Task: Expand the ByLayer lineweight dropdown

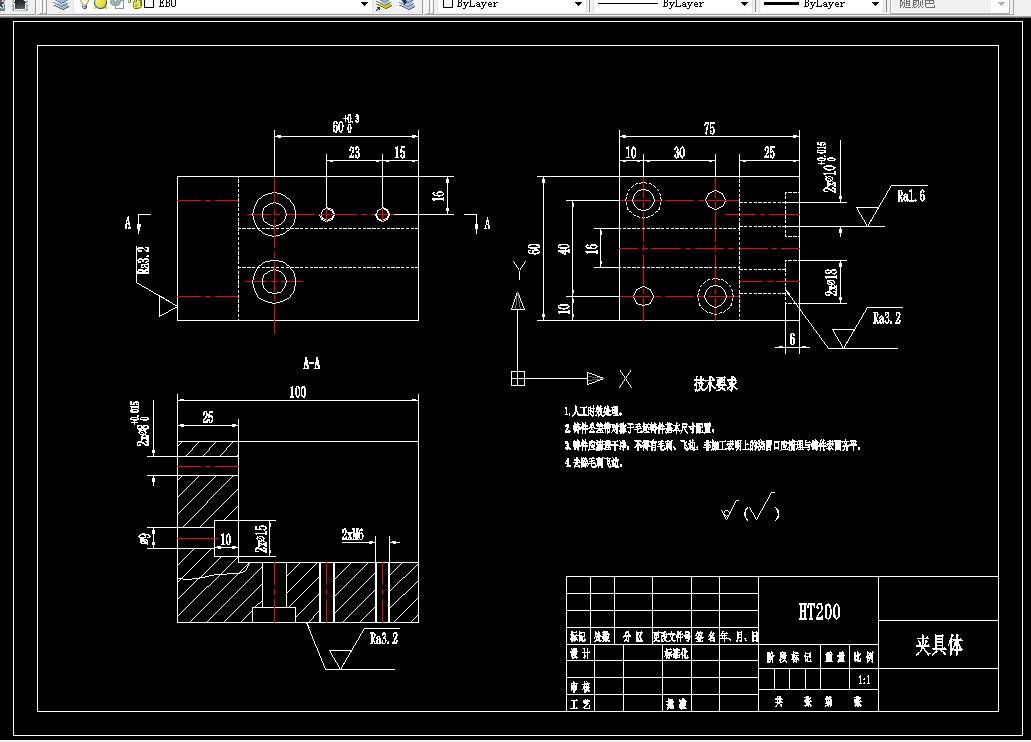Action: tap(875, 4)
